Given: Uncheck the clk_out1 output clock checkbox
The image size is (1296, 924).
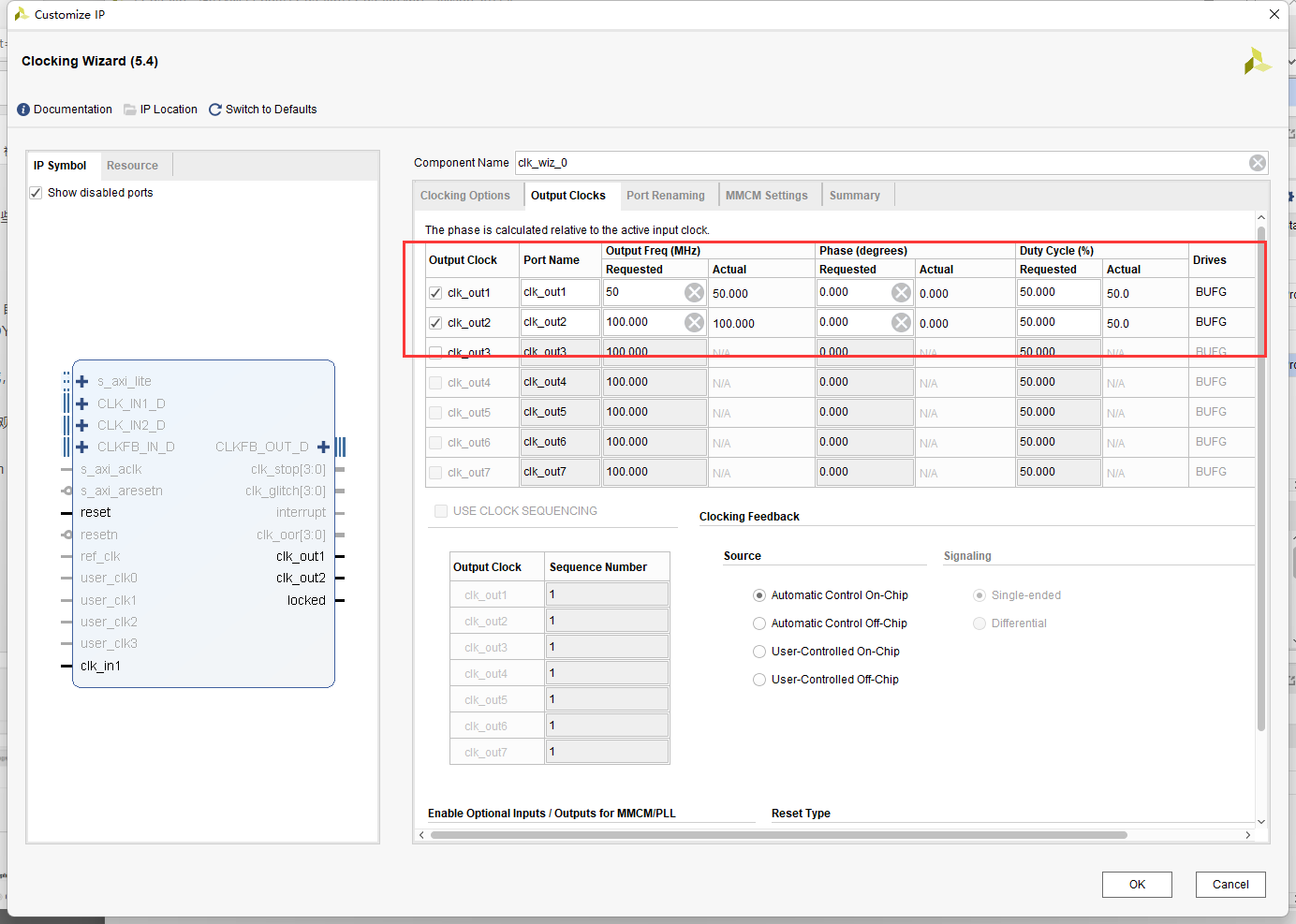Looking at the screenshot, I should point(435,293).
